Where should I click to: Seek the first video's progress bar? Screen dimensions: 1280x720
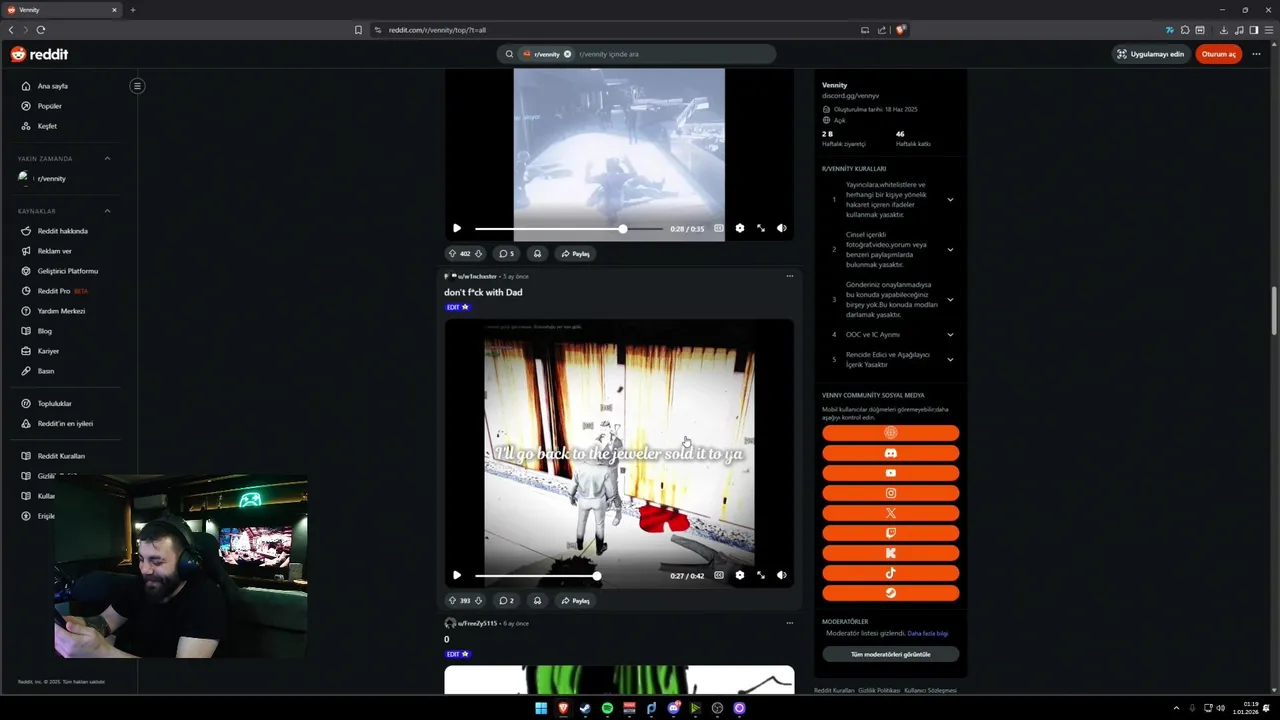tap(568, 229)
